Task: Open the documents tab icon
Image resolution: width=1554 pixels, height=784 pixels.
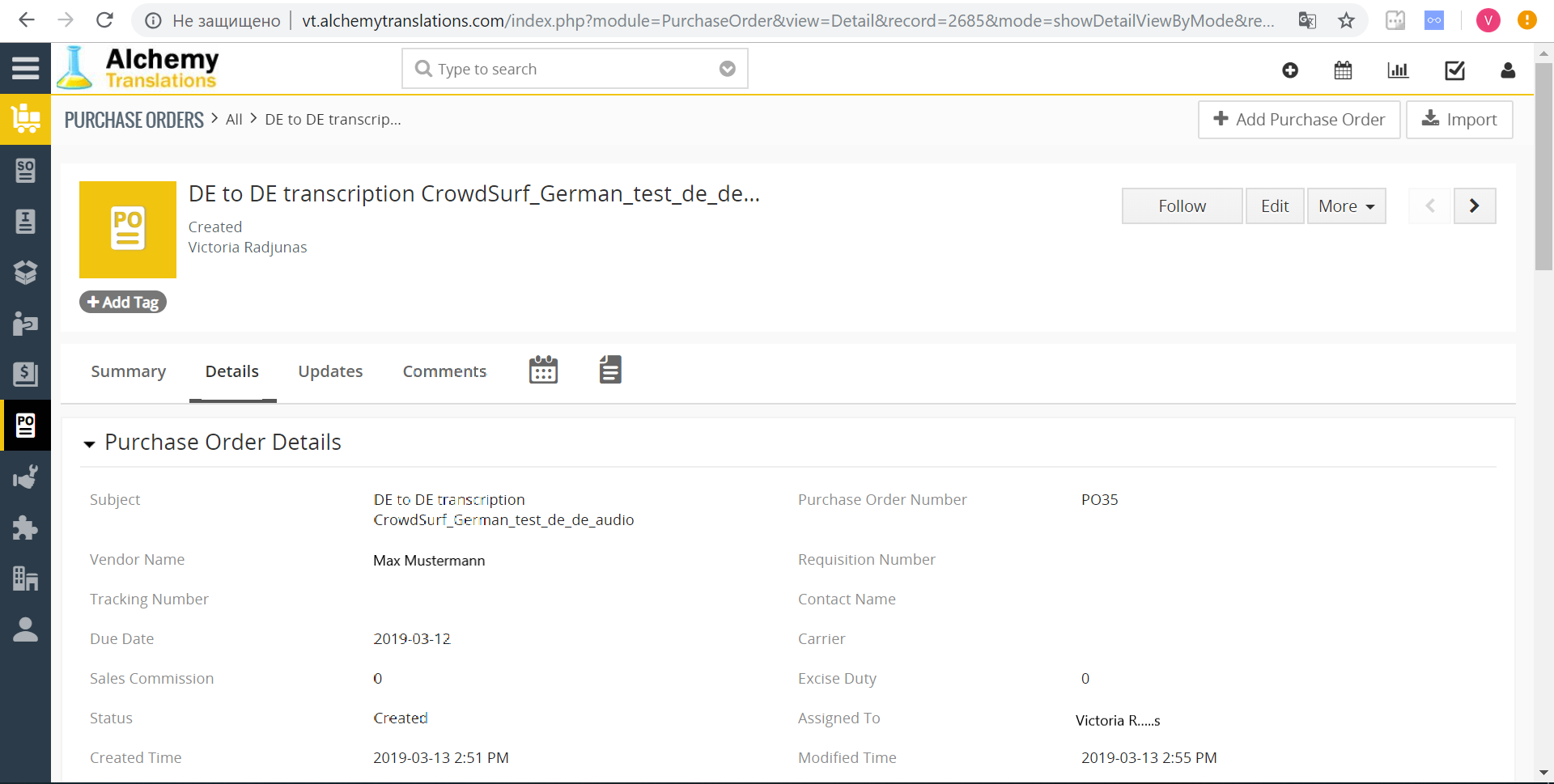Action: 610,370
